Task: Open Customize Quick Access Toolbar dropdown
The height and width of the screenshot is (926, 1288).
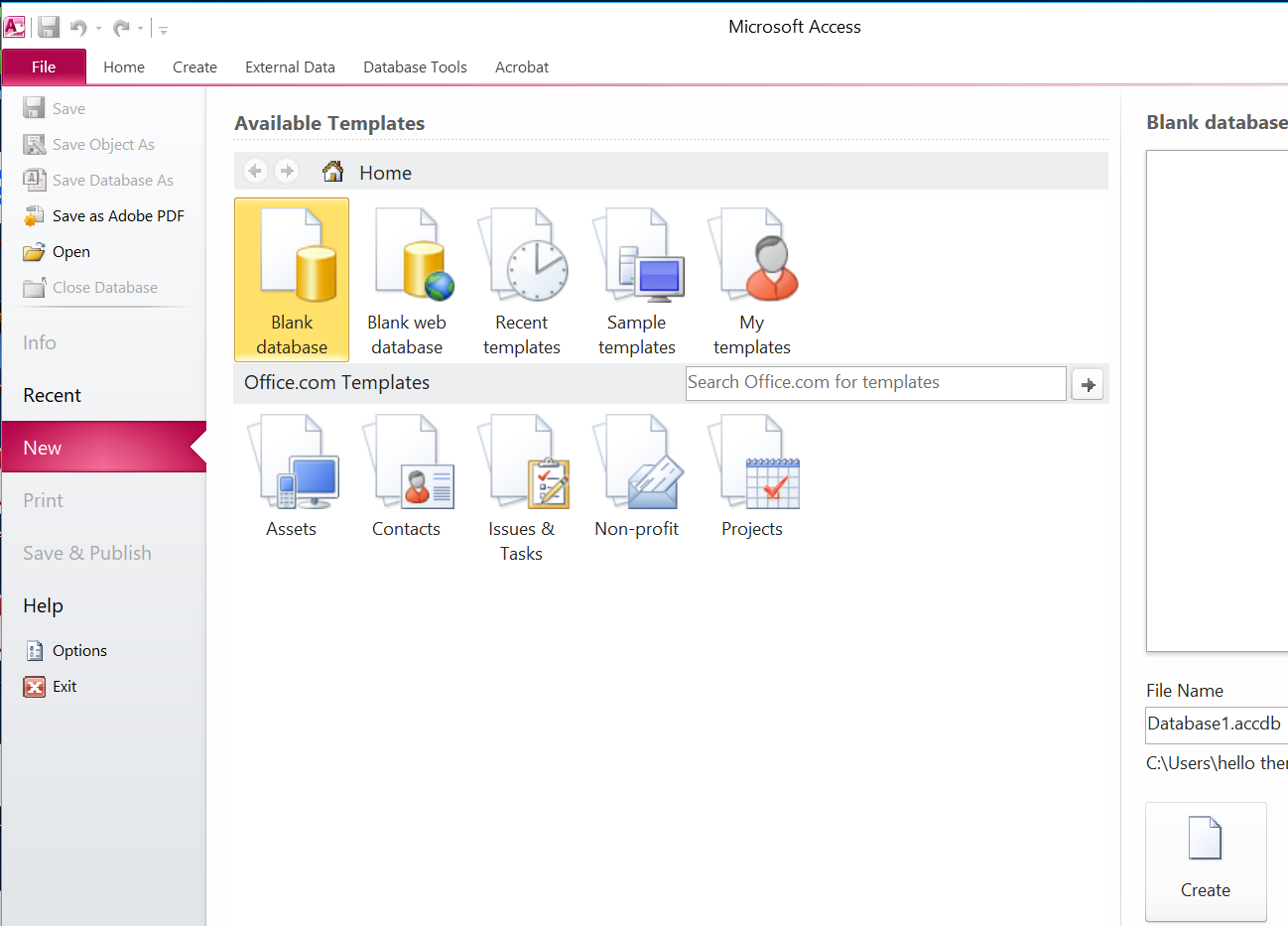Action: tap(164, 30)
